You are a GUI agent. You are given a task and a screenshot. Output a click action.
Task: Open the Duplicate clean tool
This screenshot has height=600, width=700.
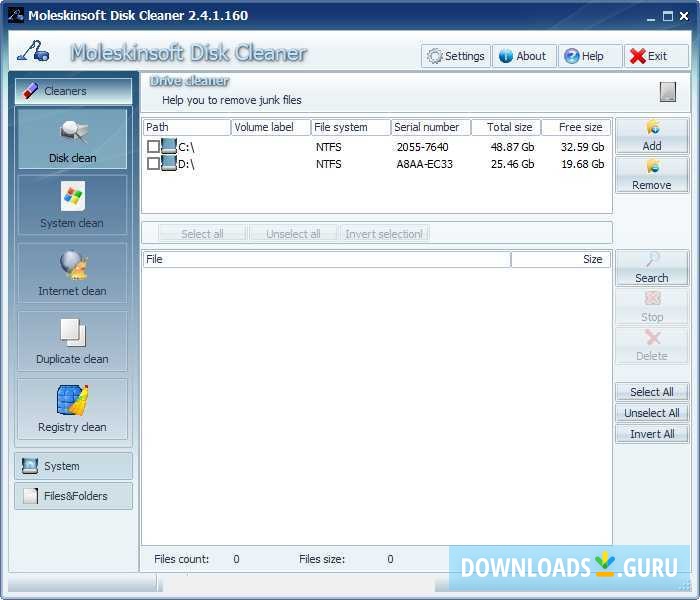pyautogui.click(x=72, y=341)
